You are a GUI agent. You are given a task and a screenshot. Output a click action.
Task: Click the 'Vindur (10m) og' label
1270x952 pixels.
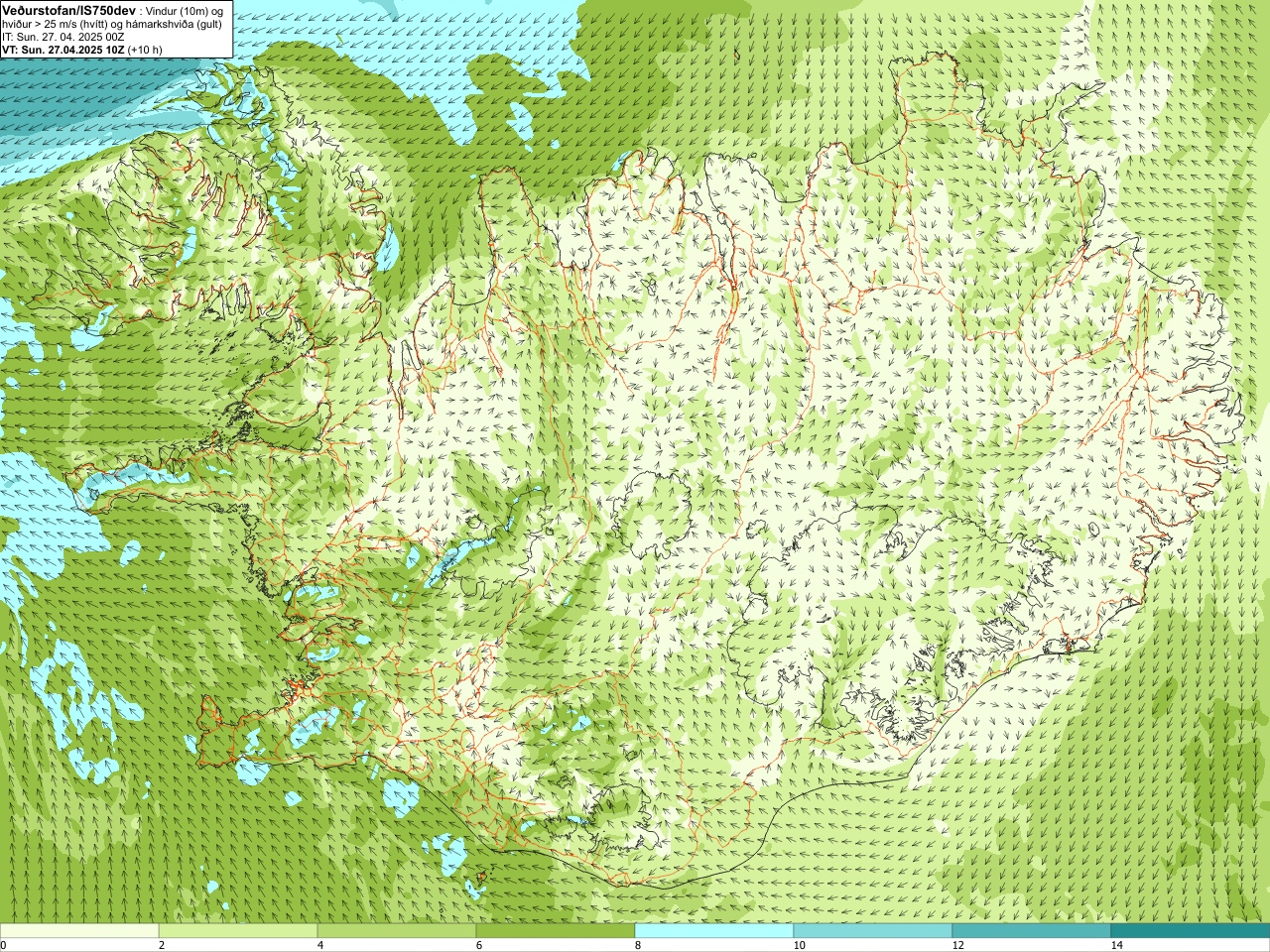(x=186, y=10)
